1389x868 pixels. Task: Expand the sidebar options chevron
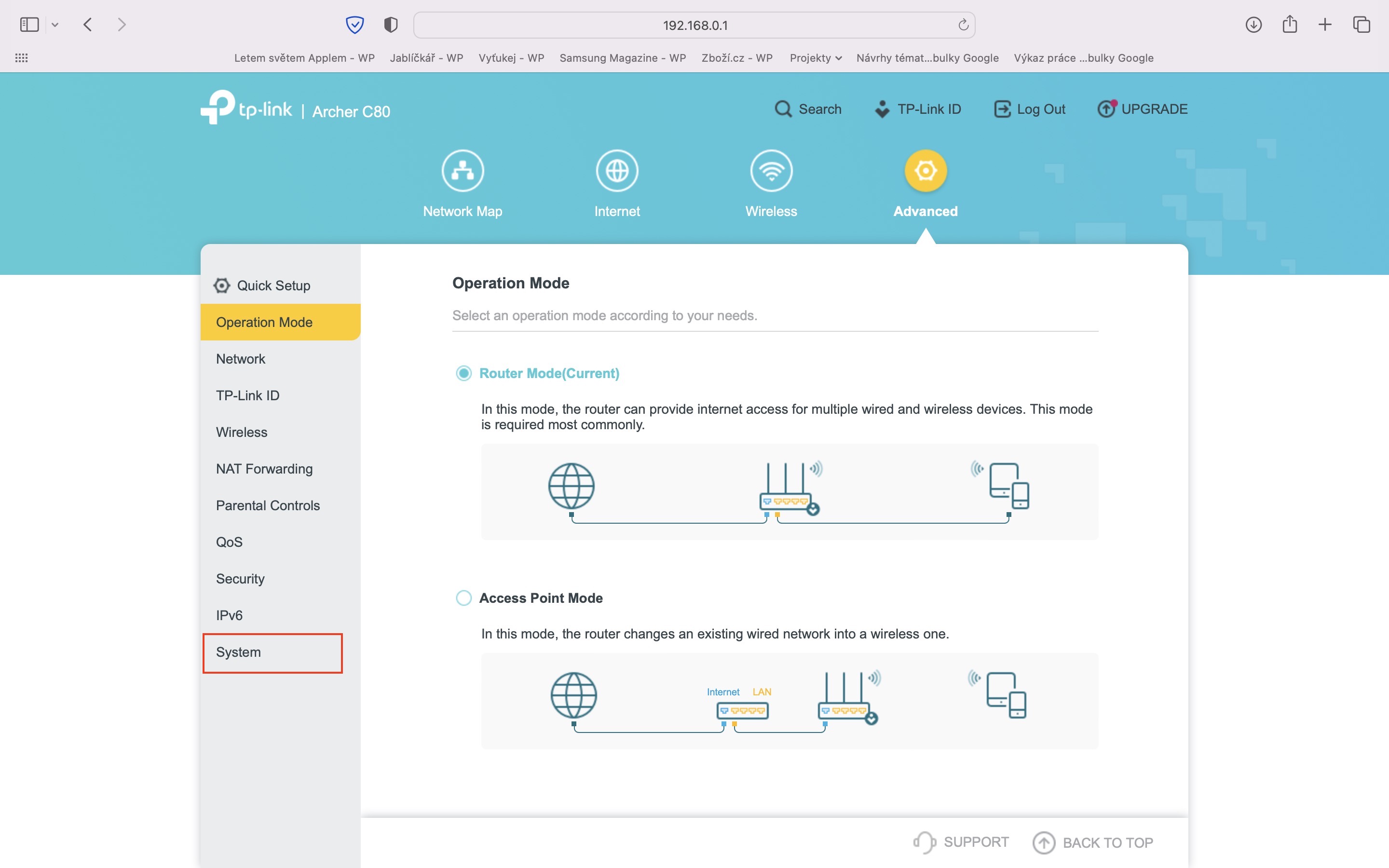click(55, 25)
